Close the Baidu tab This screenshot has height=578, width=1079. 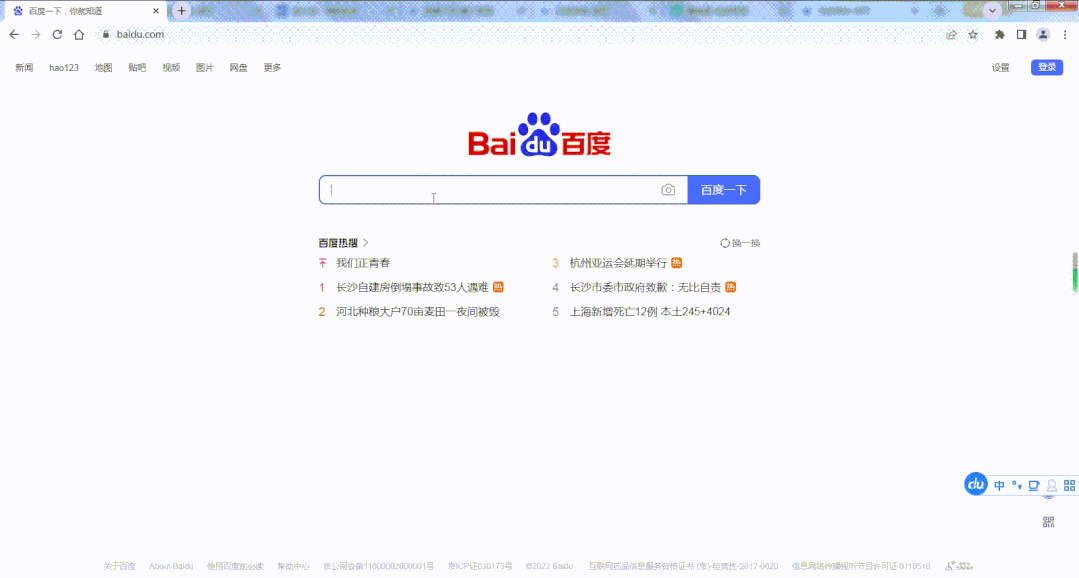156,11
